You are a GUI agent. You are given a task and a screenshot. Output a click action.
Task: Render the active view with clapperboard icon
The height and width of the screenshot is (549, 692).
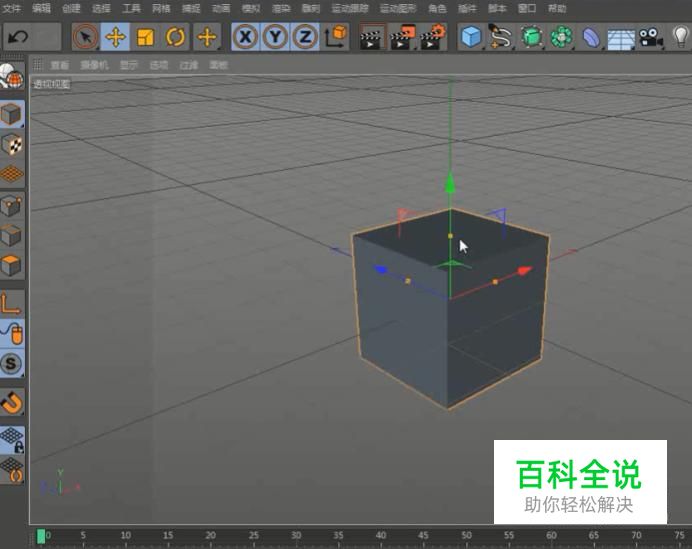(x=372, y=37)
